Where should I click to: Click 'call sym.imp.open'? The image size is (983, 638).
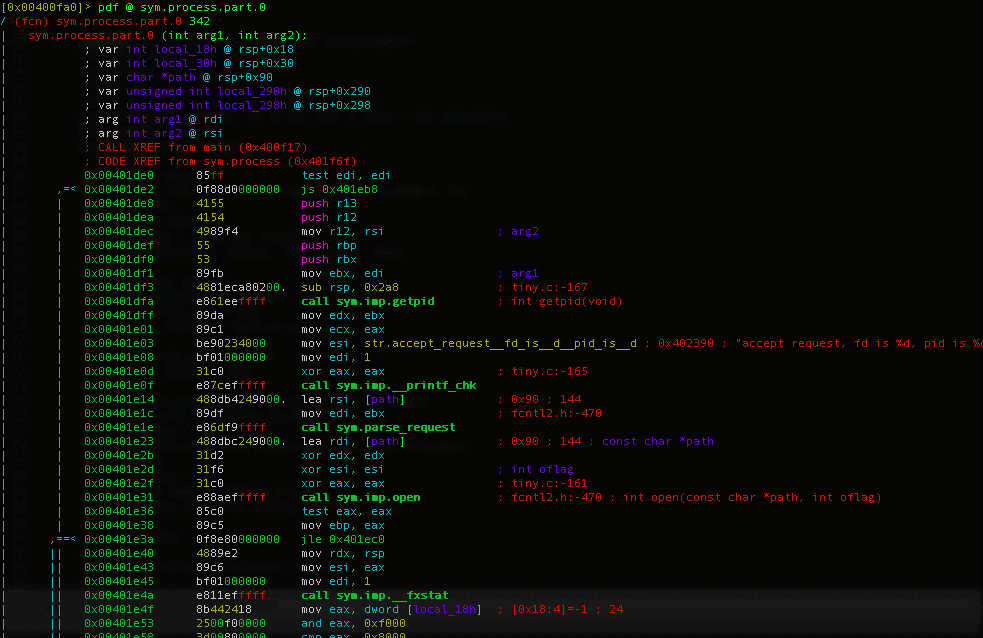[360, 498]
